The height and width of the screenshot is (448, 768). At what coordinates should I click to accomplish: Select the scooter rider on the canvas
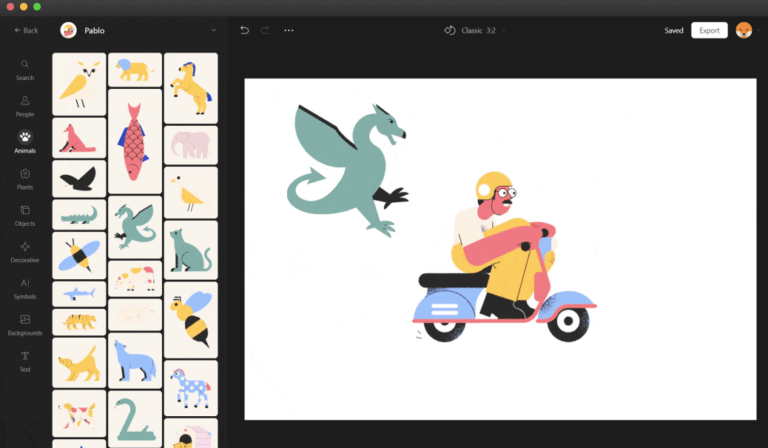click(x=504, y=257)
